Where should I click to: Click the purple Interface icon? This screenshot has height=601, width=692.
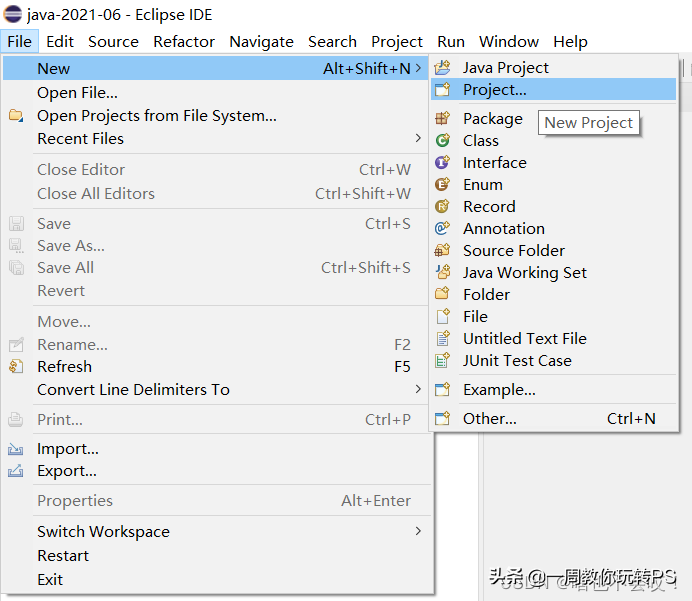click(x=442, y=162)
